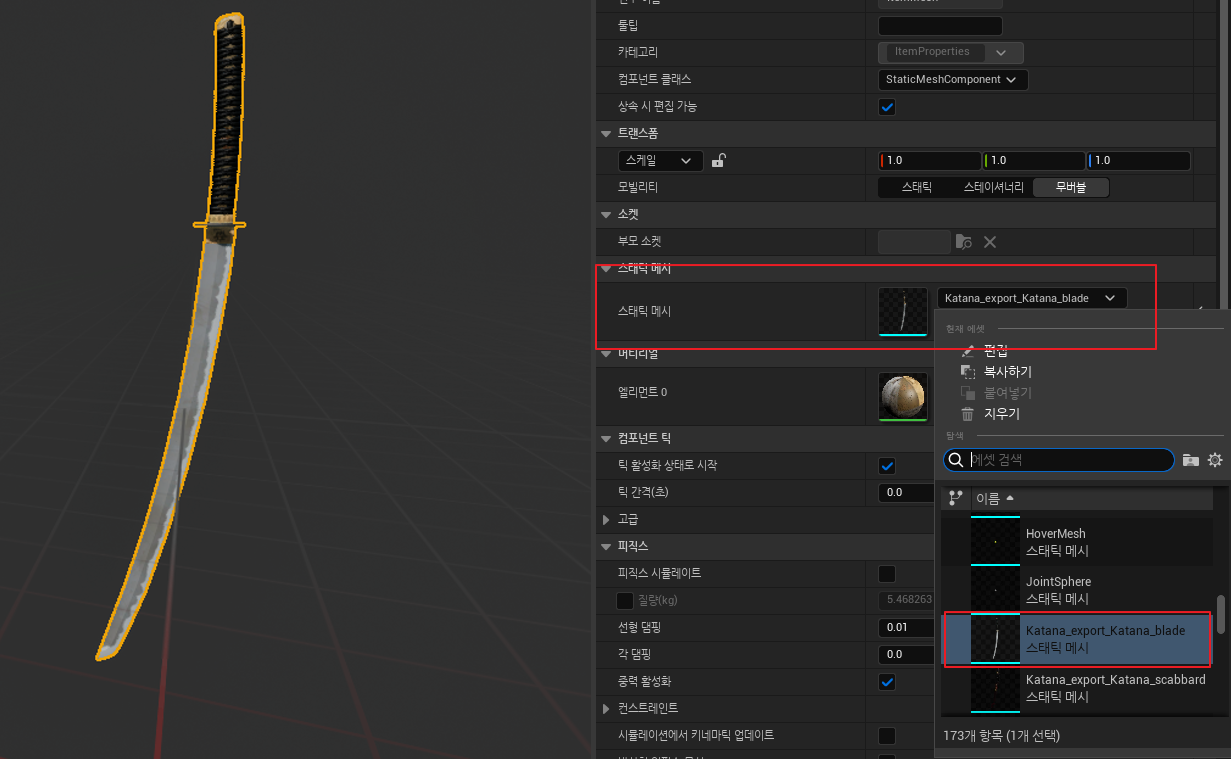Click the pencil icon beside 편집

click(x=967, y=351)
